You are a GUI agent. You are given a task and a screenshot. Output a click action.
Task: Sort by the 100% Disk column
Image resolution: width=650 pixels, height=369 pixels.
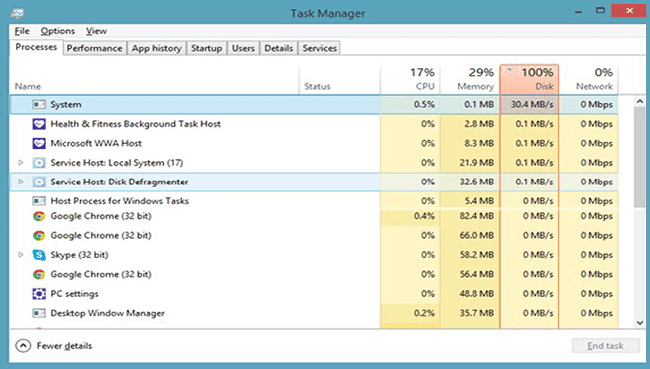click(529, 80)
